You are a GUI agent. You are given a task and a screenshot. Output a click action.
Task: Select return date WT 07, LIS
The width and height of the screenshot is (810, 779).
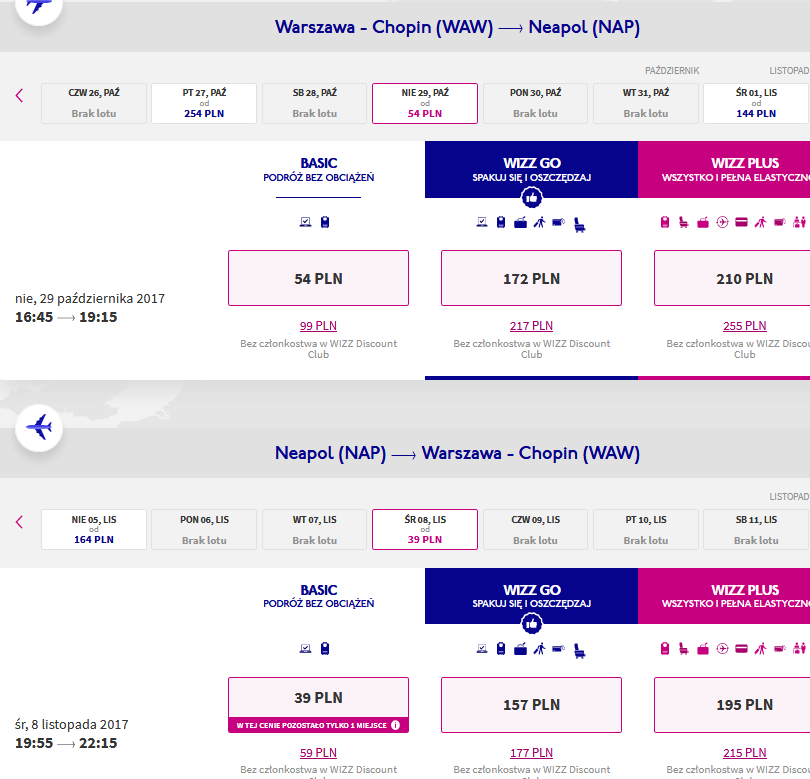click(x=315, y=529)
